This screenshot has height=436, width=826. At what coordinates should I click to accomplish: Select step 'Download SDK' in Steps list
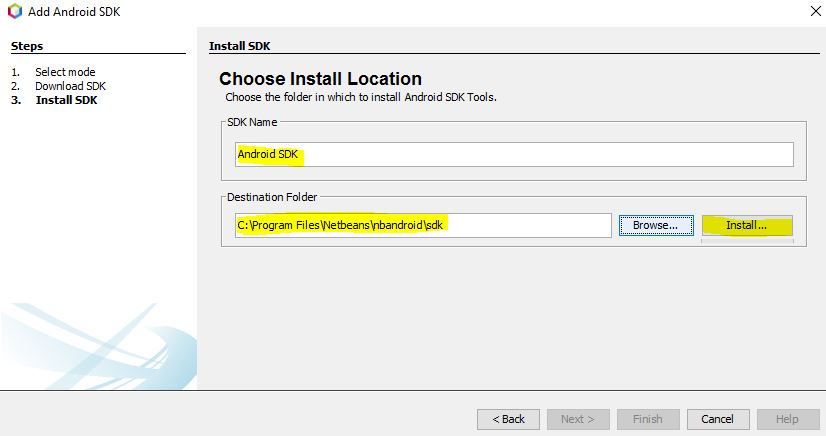coord(71,86)
